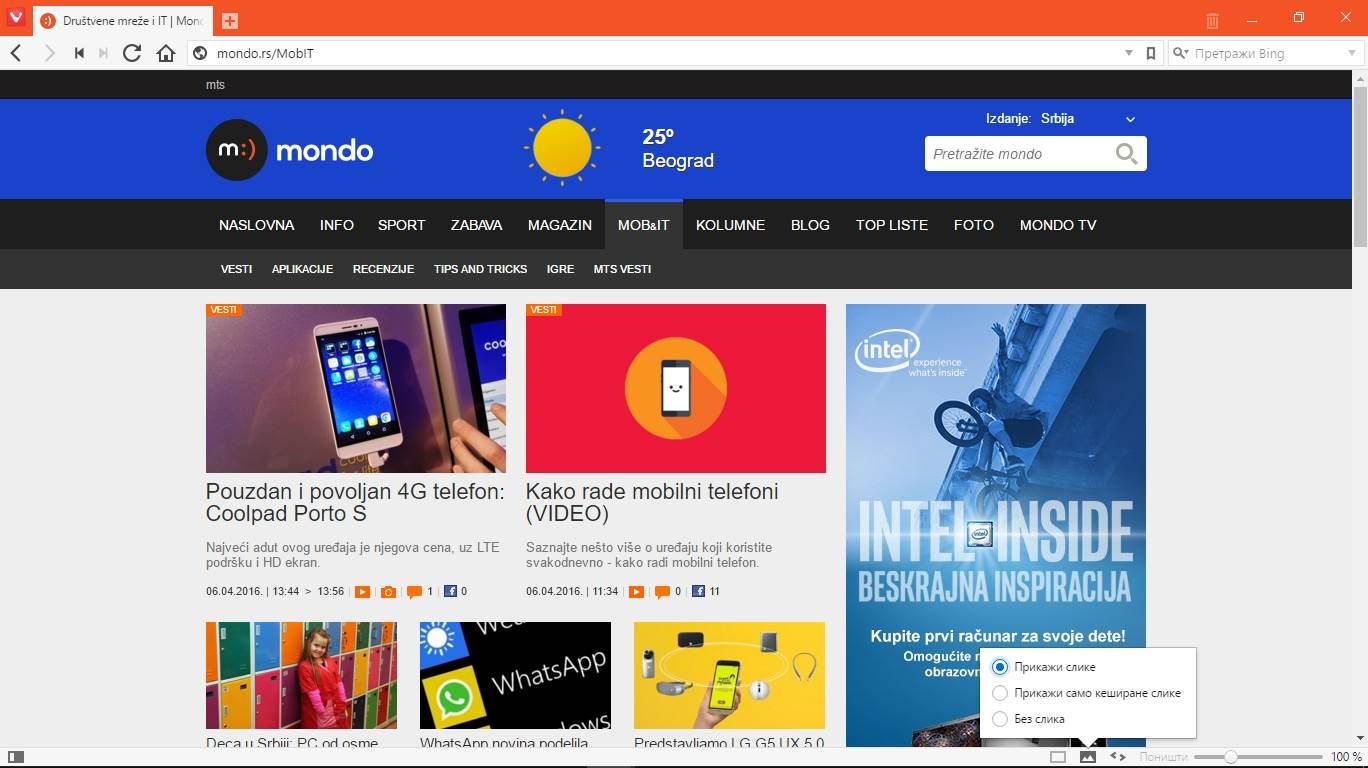The width and height of the screenshot is (1368, 768).
Task: Open a new tab with the plus button
Action: tap(230, 21)
